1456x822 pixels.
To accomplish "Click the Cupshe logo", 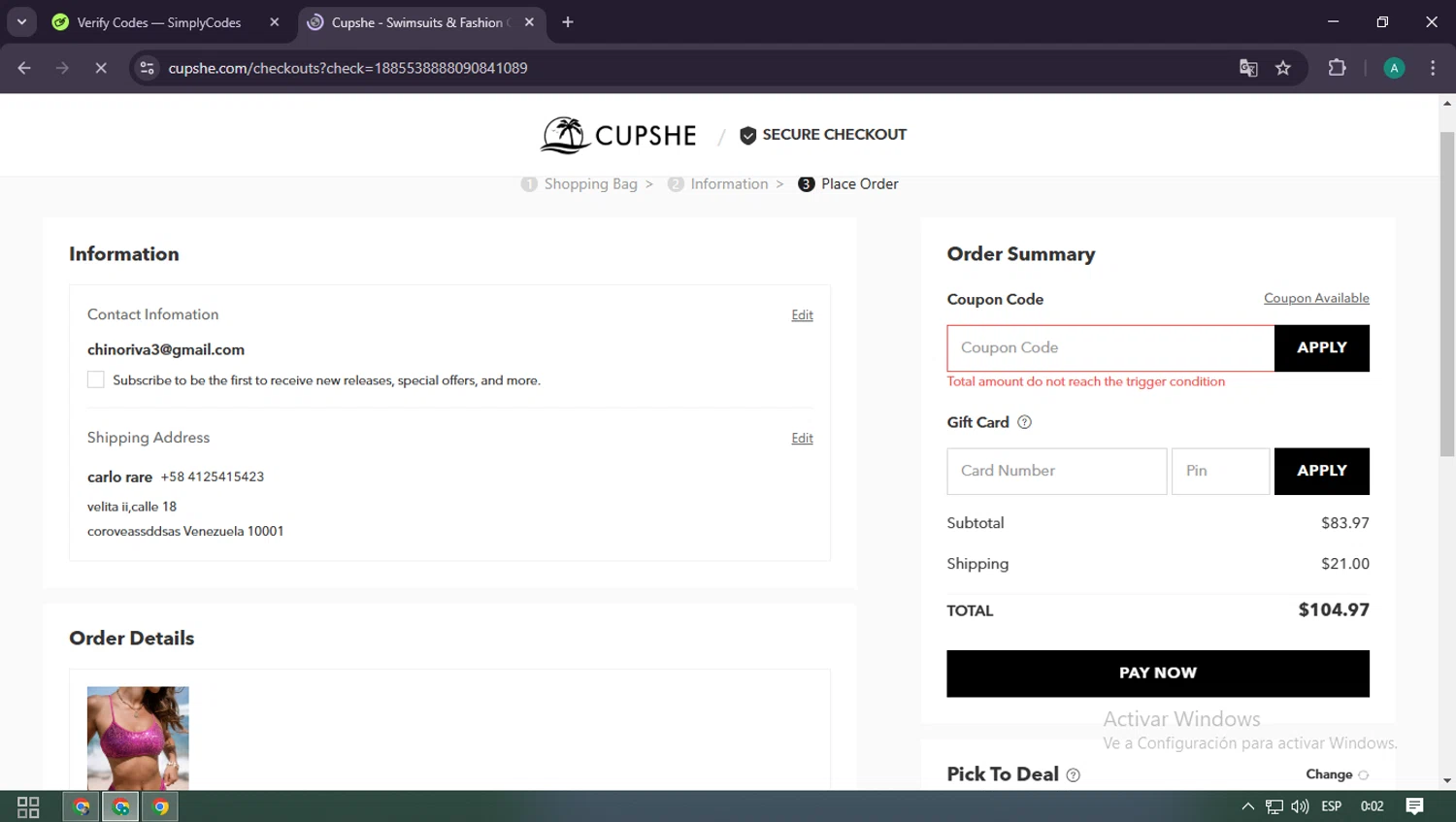I will [x=618, y=135].
